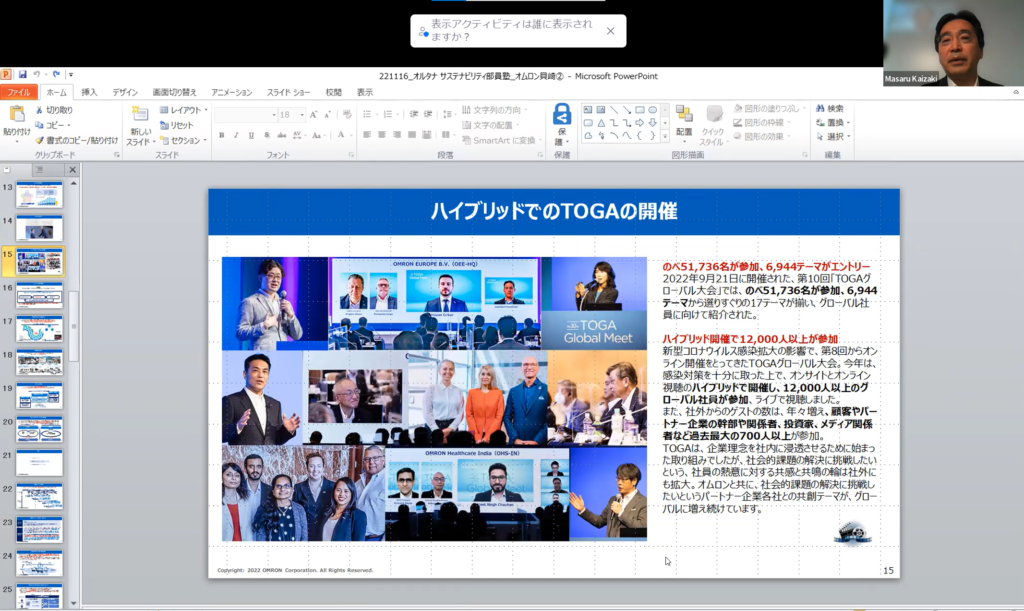Select the Isosceles Triangle shape

[601, 123]
